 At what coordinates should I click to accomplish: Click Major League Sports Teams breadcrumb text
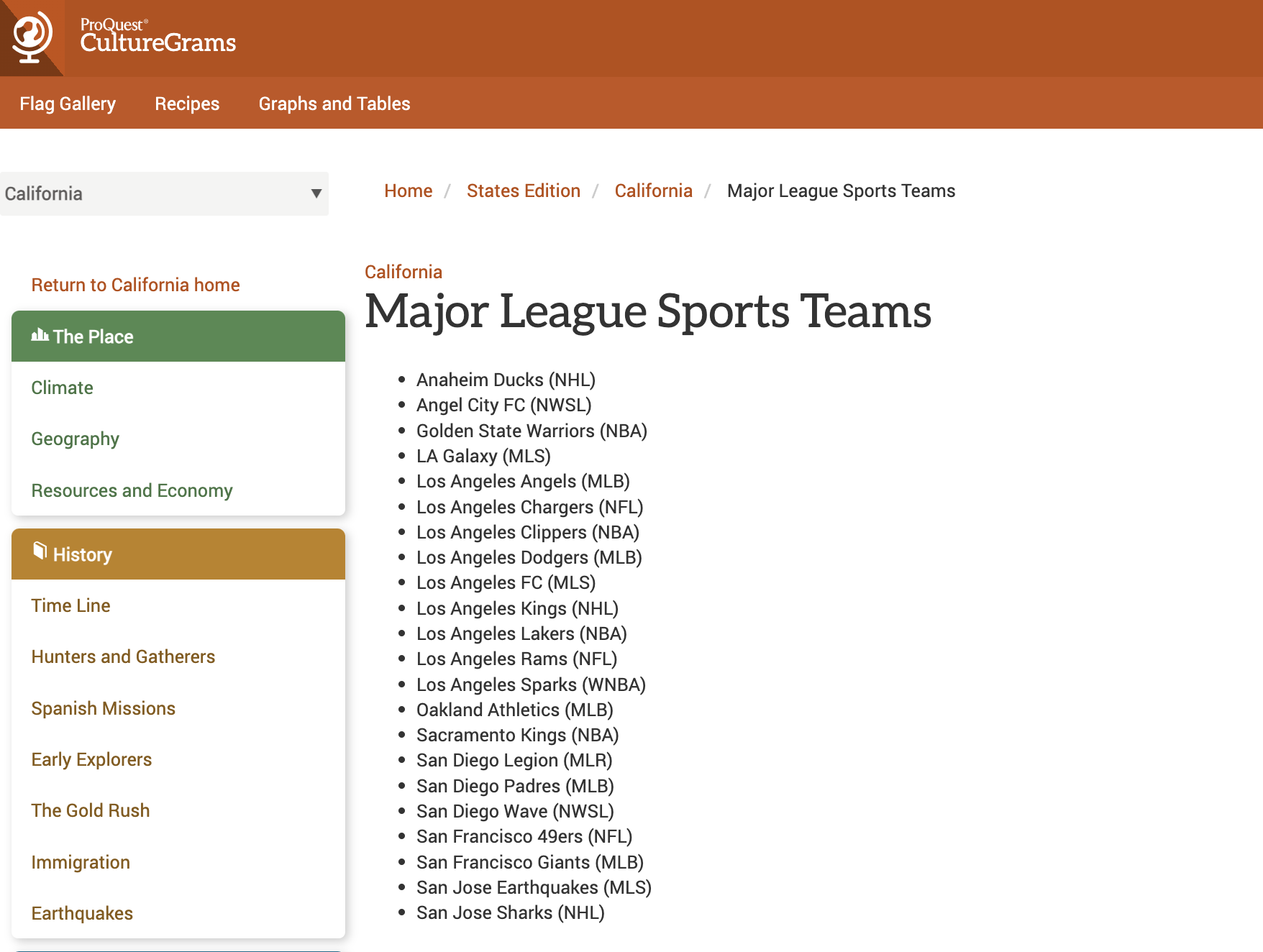coord(842,191)
